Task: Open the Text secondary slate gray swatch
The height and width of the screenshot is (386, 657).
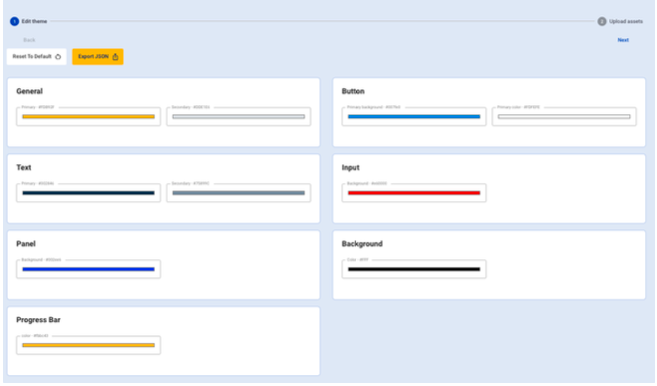Action: pyautogui.click(x=238, y=193)
